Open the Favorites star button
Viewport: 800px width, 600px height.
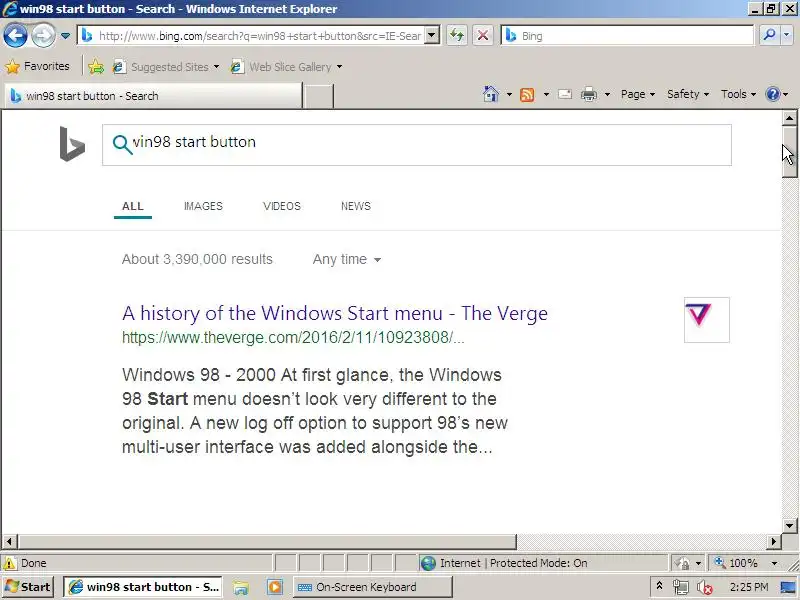[37, 66]
